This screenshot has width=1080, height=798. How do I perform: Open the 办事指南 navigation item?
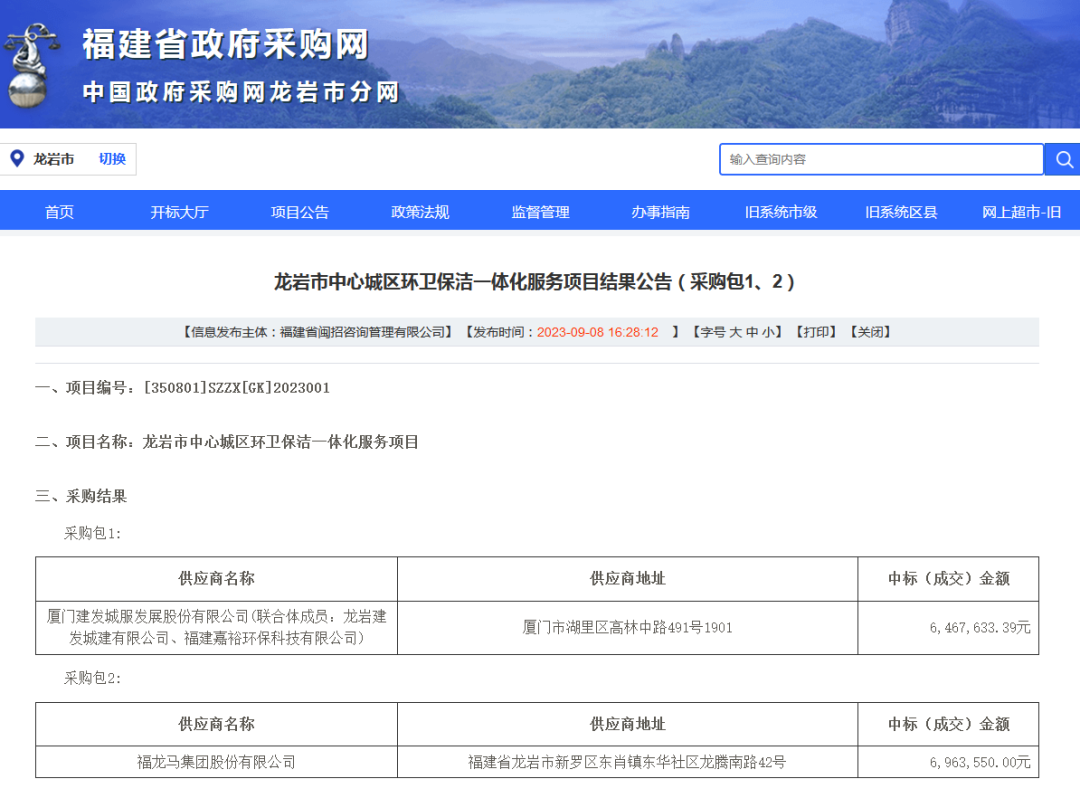pos(661,212)
